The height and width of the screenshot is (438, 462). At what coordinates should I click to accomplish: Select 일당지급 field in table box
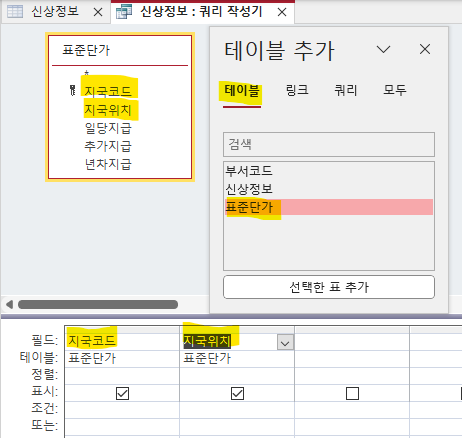[x=108, y=128]
